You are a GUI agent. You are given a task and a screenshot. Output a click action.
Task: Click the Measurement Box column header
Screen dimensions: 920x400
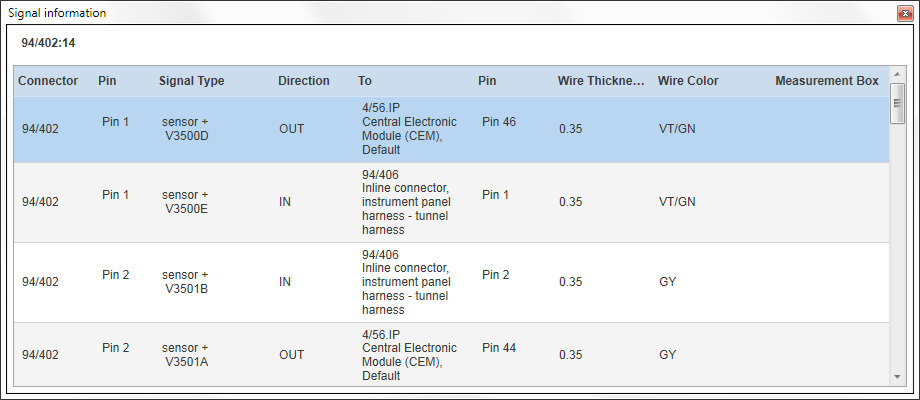pos(827,81)
